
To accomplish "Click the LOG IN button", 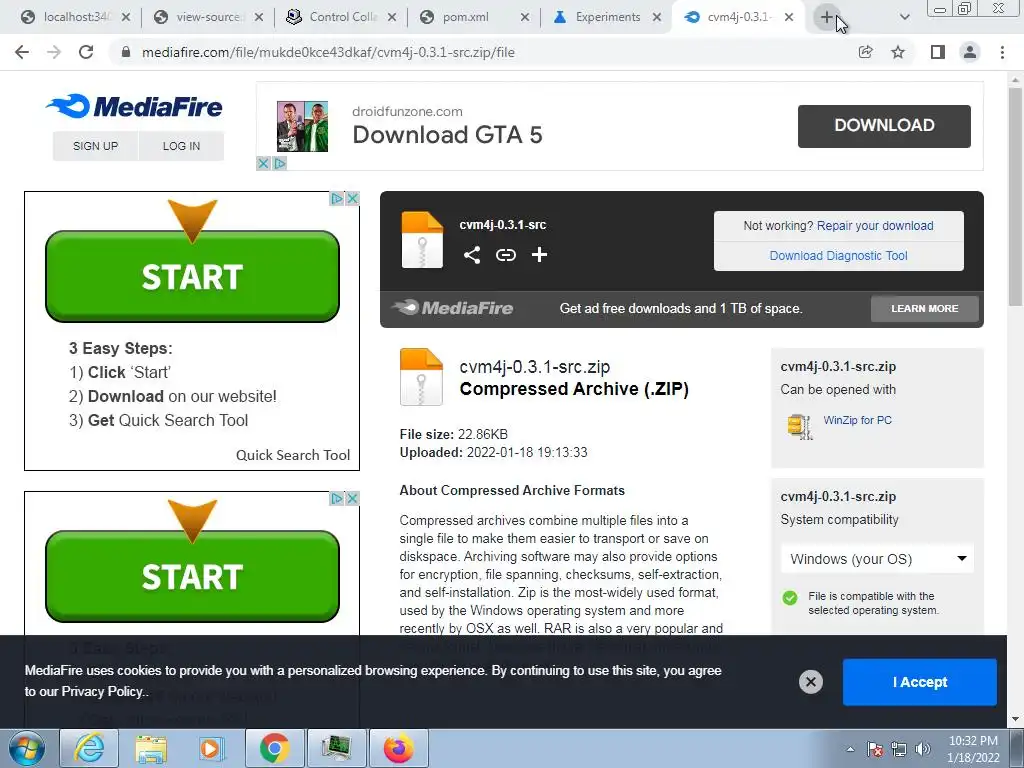I will pyautogui.click(x=182, y=146).
